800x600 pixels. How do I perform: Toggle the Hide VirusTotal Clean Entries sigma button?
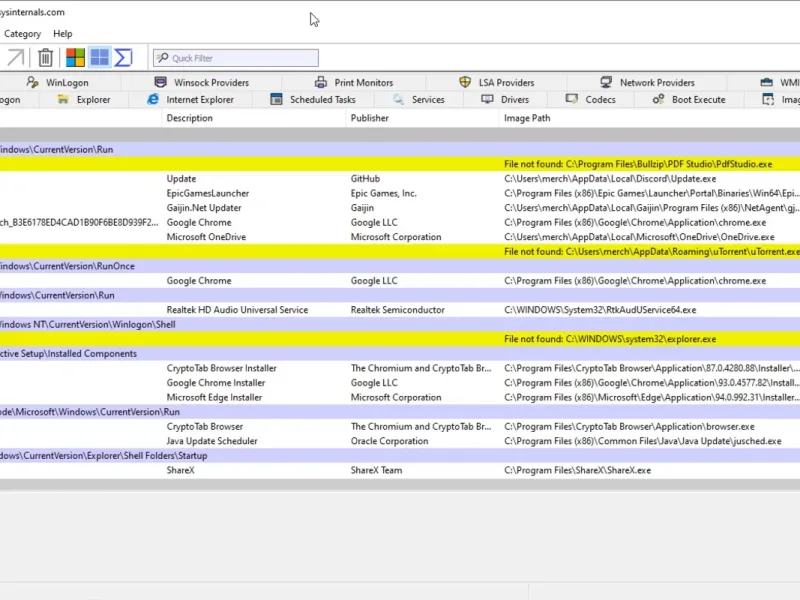(x=123, y=58)
